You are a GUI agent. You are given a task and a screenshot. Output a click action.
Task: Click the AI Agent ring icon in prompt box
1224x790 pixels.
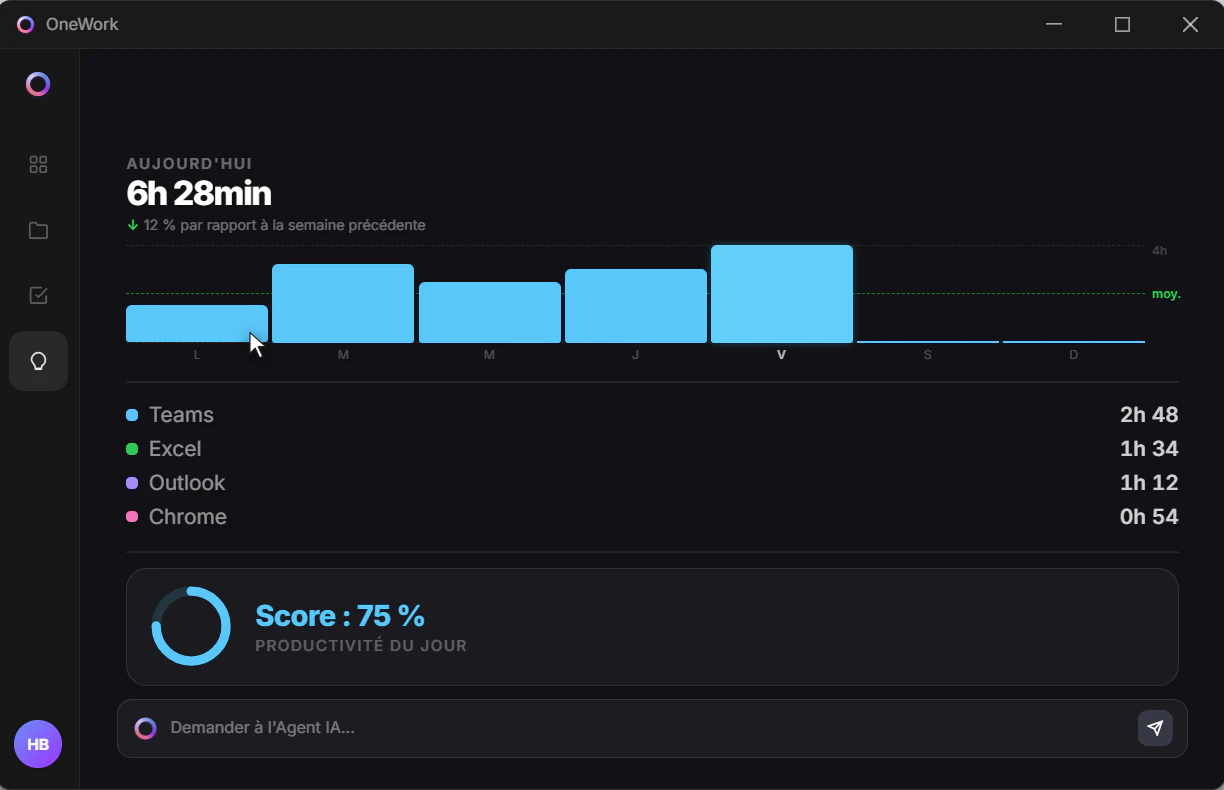146,728
